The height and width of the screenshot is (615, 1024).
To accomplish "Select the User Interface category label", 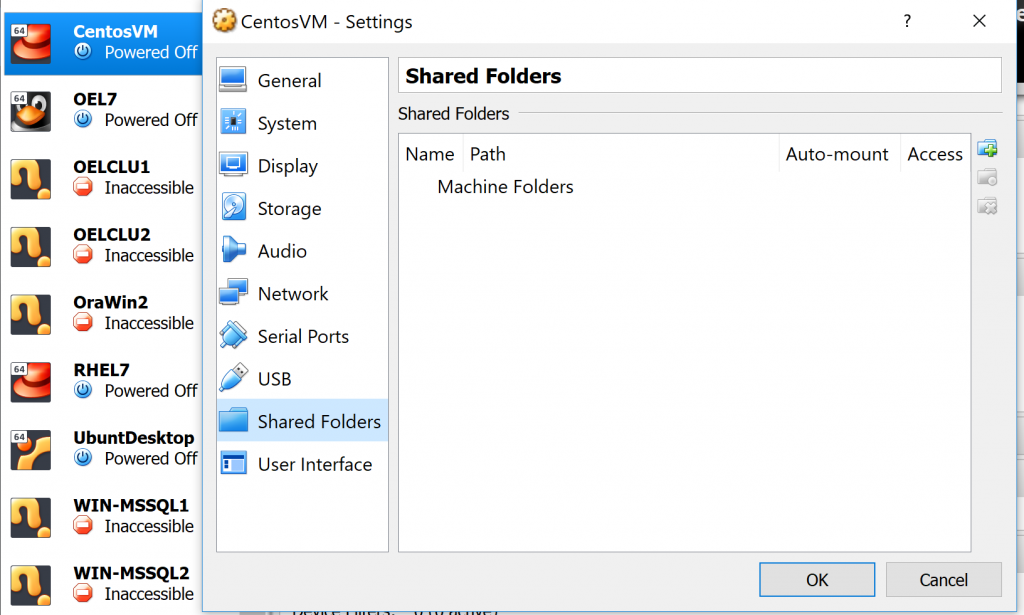I will (x=315, y=464).
